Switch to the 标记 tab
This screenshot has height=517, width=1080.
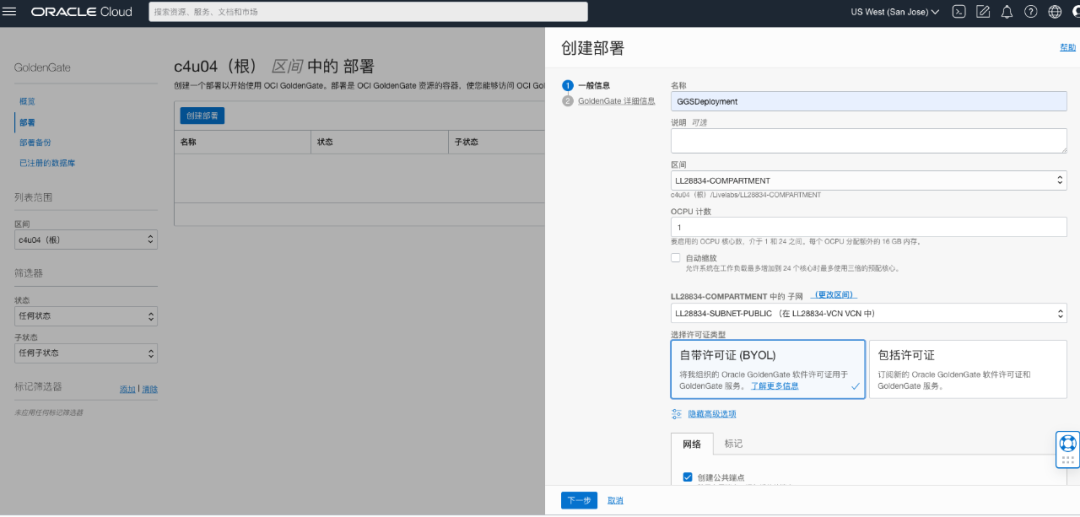(733, 444)
